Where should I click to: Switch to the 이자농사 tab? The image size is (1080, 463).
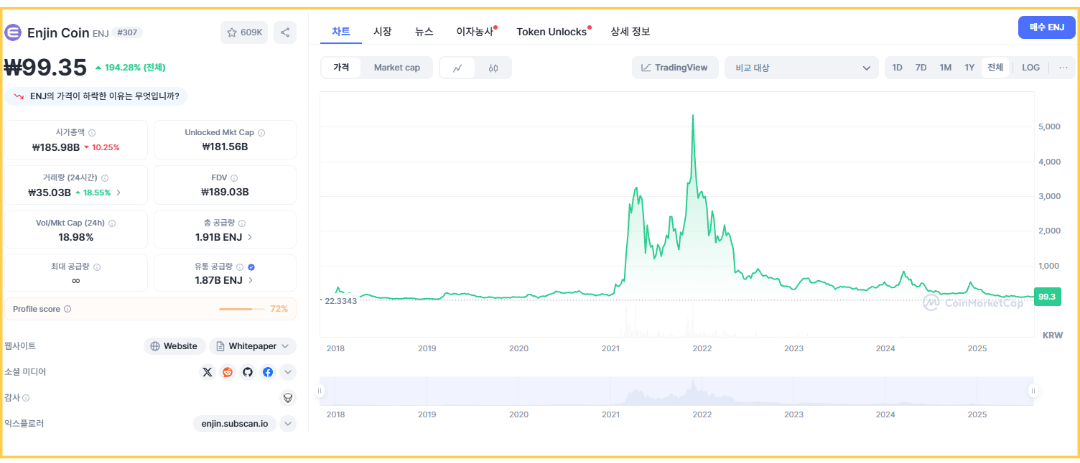click(476, 31)
